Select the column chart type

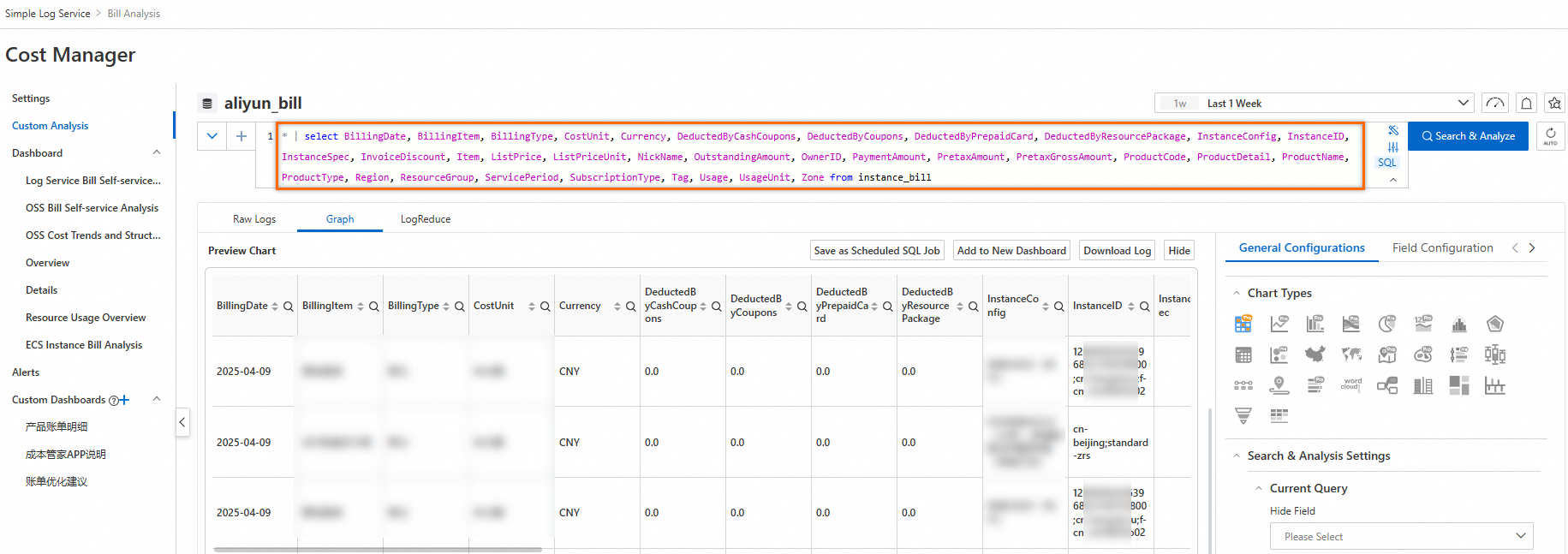(1315, 324)
